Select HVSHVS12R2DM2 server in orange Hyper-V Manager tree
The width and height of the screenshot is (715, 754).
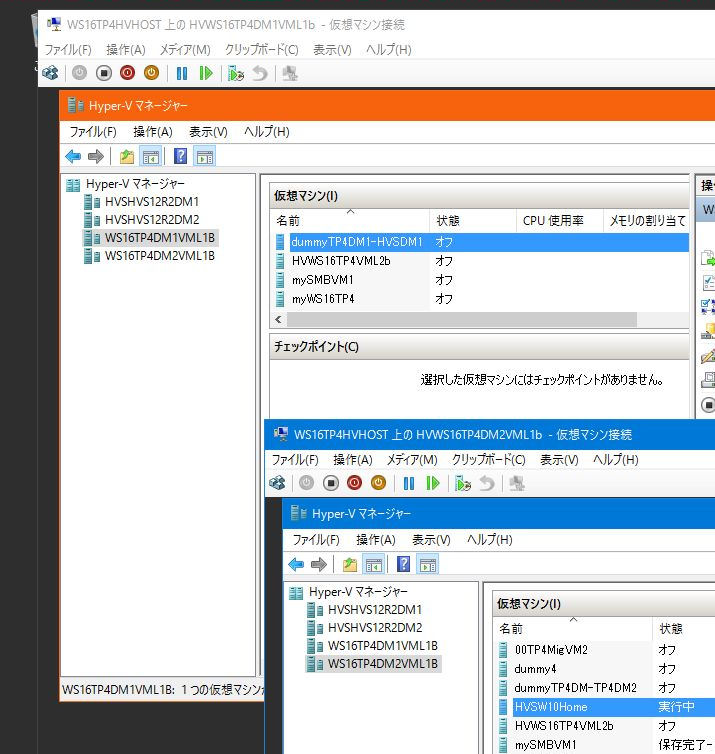pyautogui.click(x=151, y=220)
